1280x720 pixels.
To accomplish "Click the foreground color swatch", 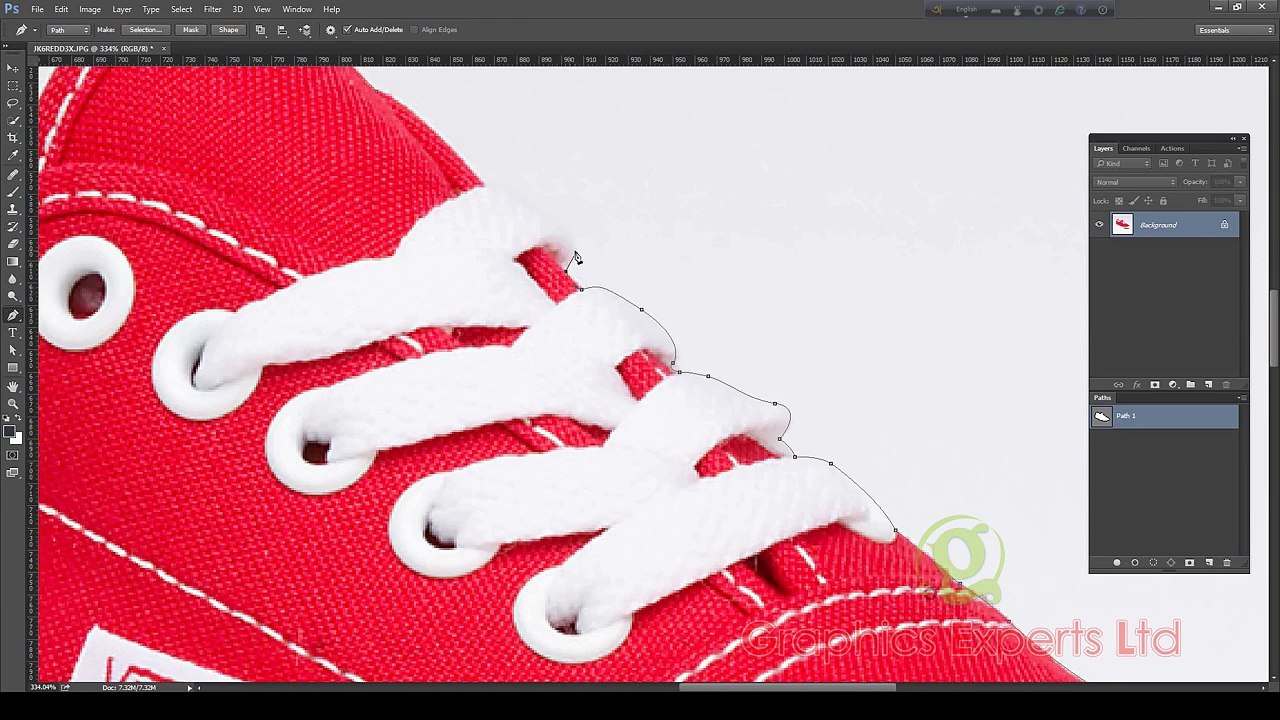I will 9,432.
